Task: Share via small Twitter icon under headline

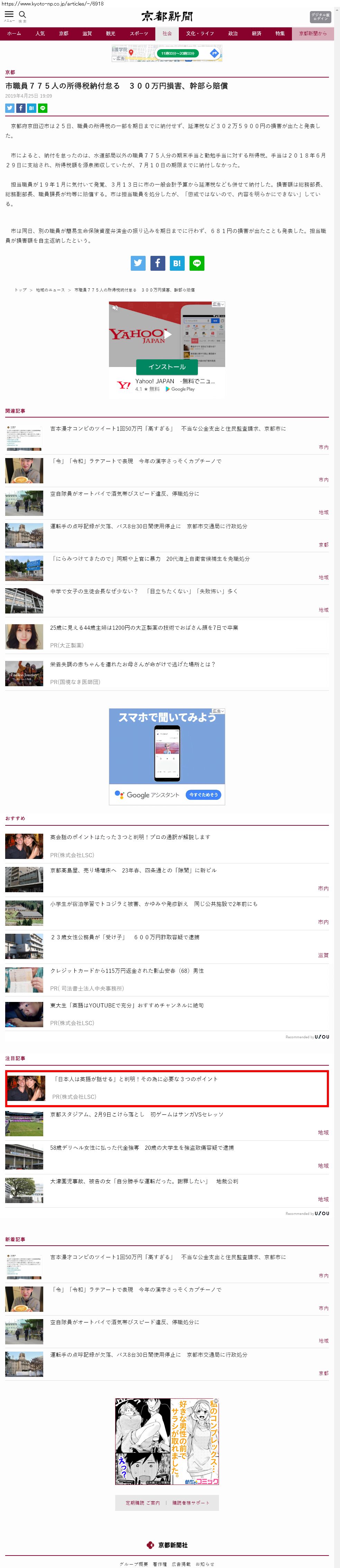Action: click(10, 108)
